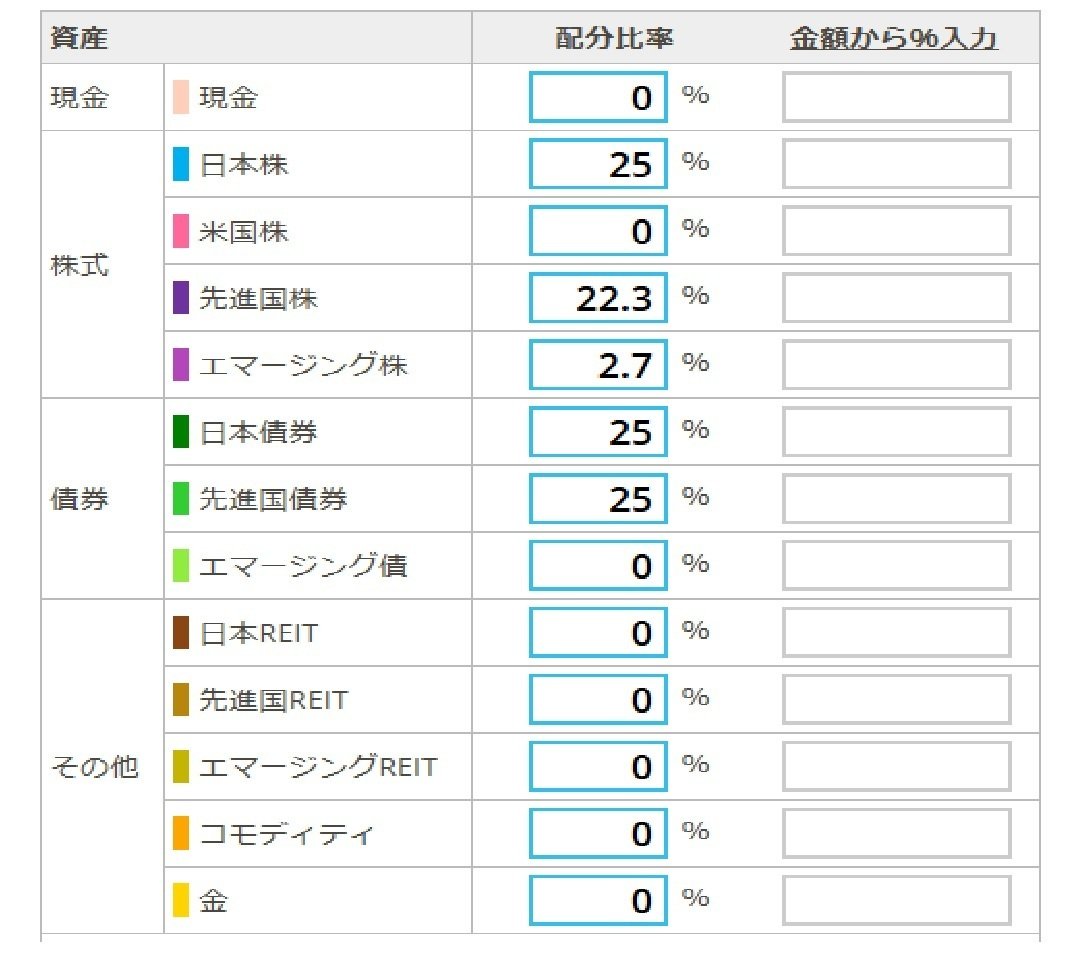Image resolution: width=1092 pixels, height=956 pixels.
Task: Select the 先進国株 purple color swatch
Action: pos(181,298)
